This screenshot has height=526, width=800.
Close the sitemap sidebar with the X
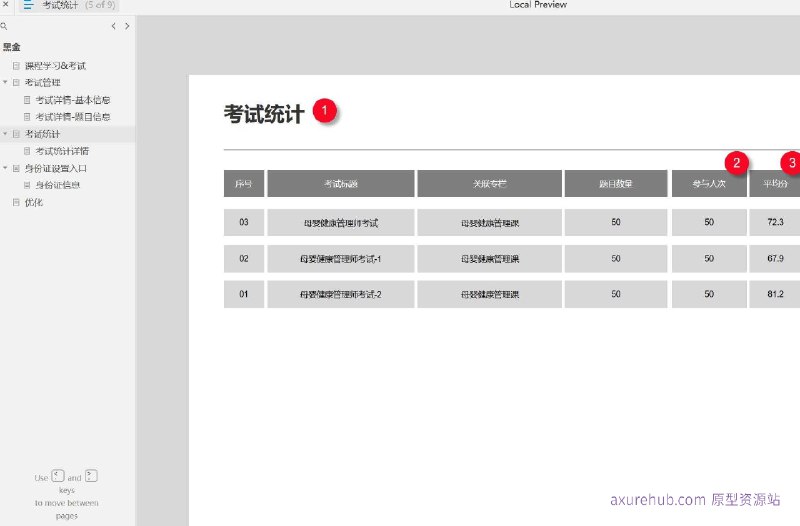click(x=6, y=4)
